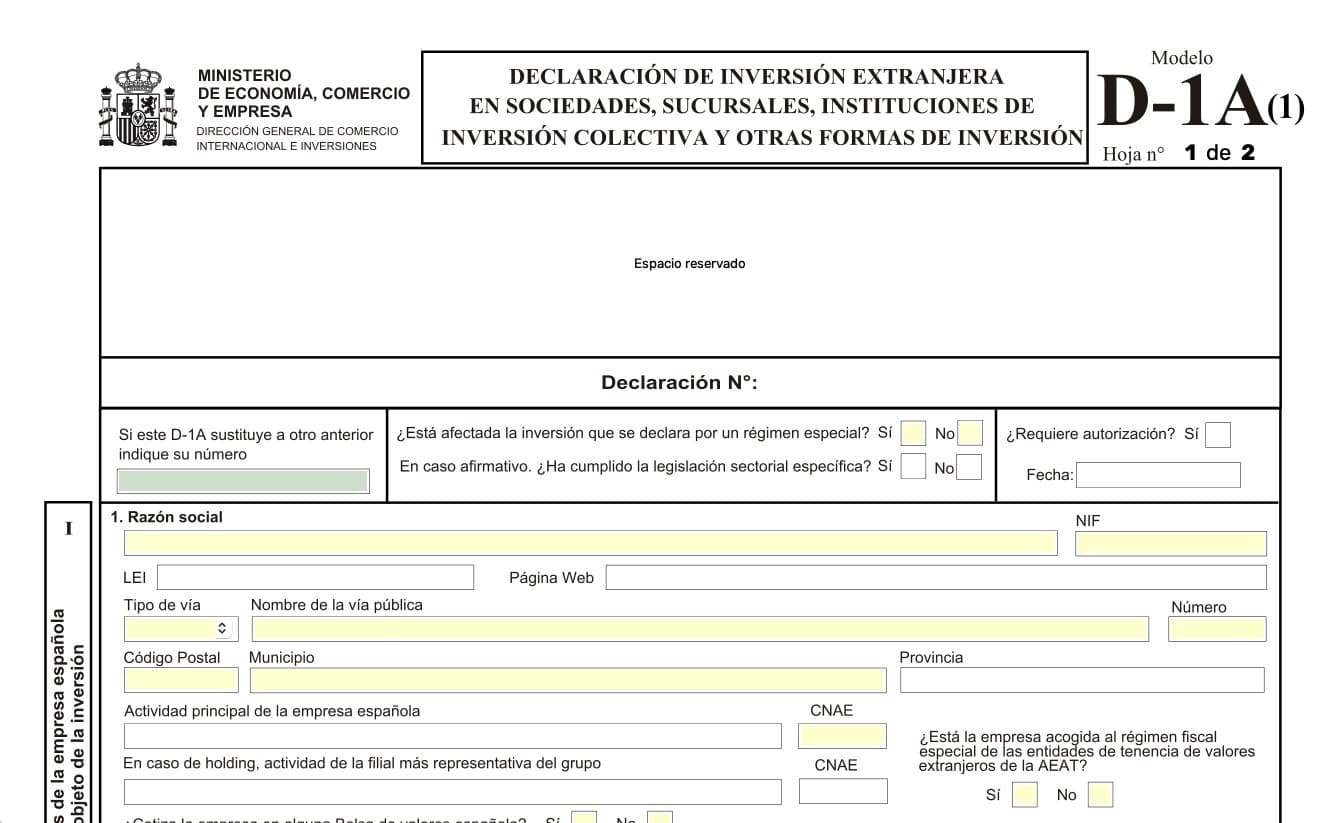
Task: Open the Tipo de vía dropdown
Action: tap(180, 628)
